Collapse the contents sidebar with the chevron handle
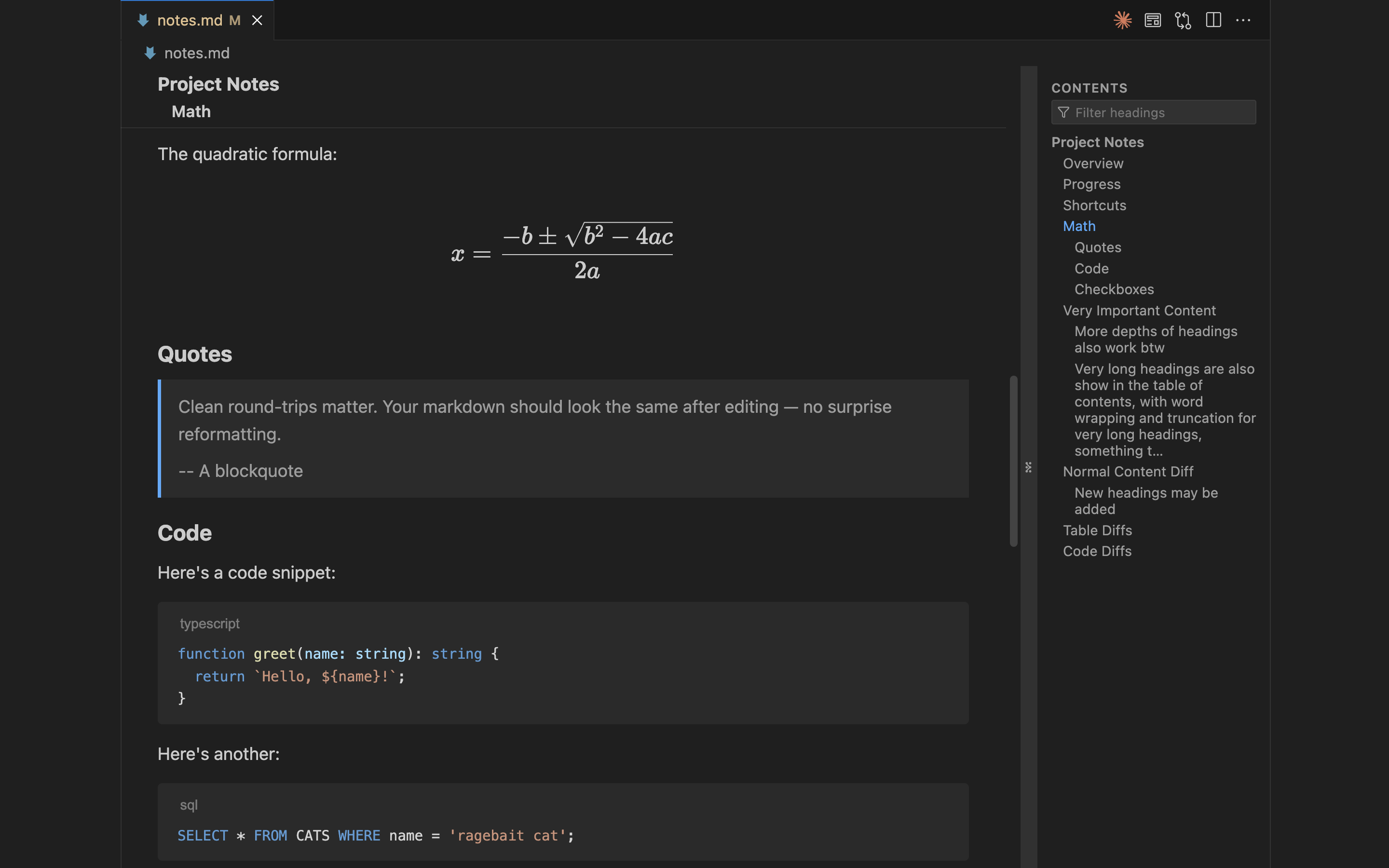The height and width of the screenshot is (868, 1389). 1028,467
